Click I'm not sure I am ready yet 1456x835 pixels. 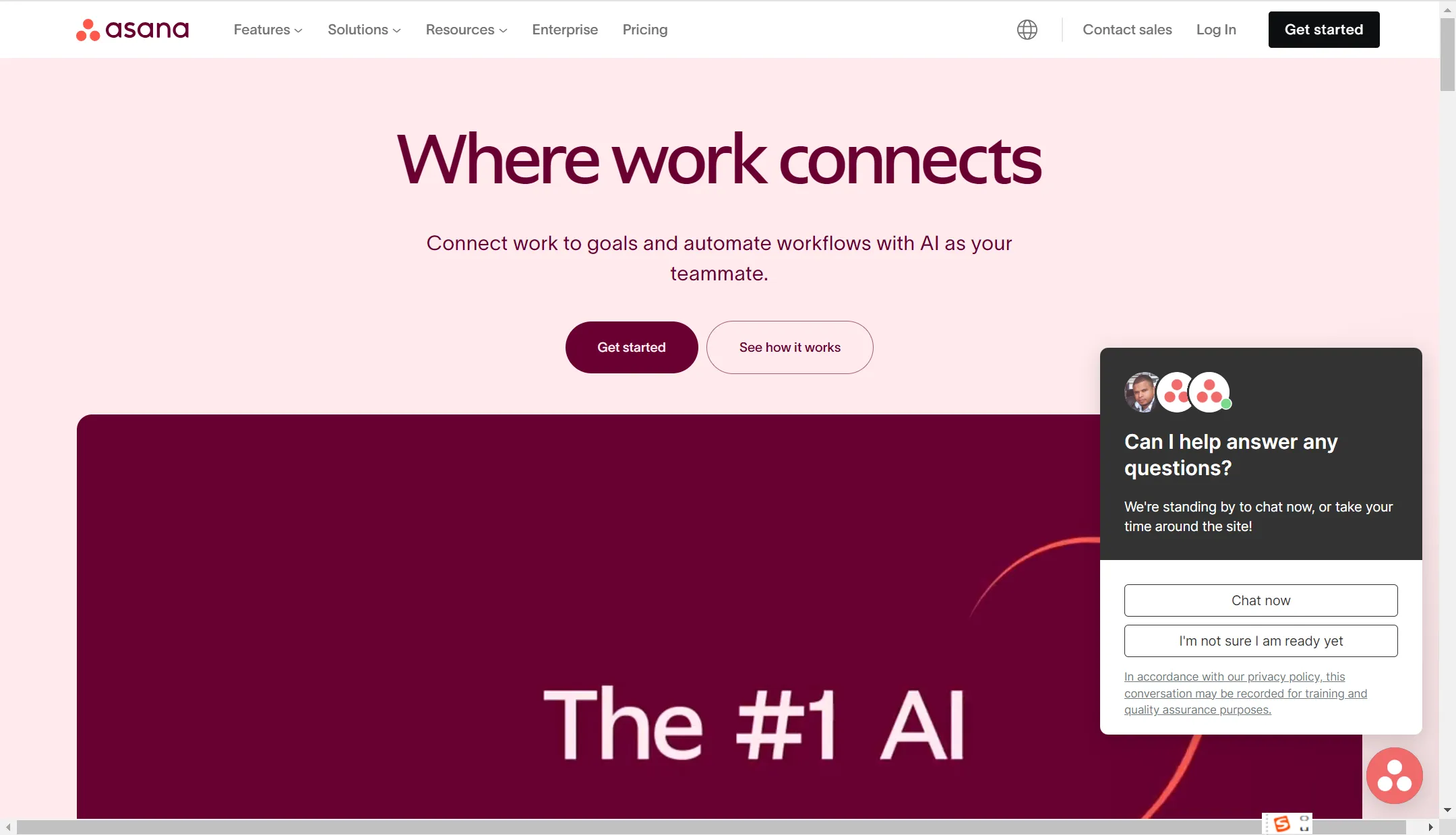1261,640
